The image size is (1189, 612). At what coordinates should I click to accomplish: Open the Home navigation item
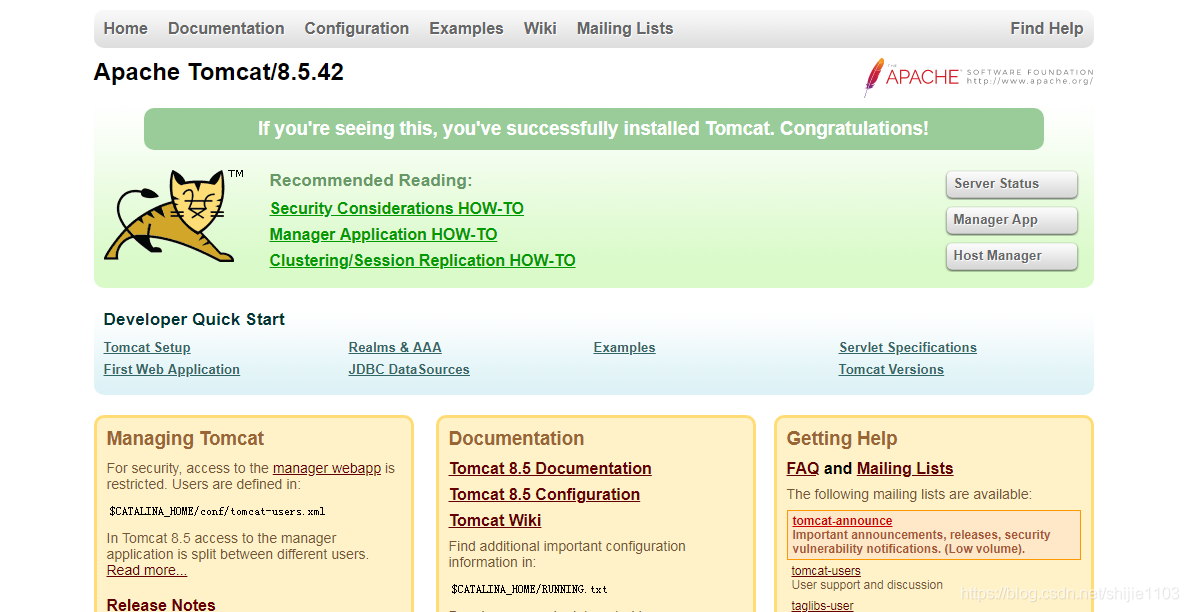125,29
